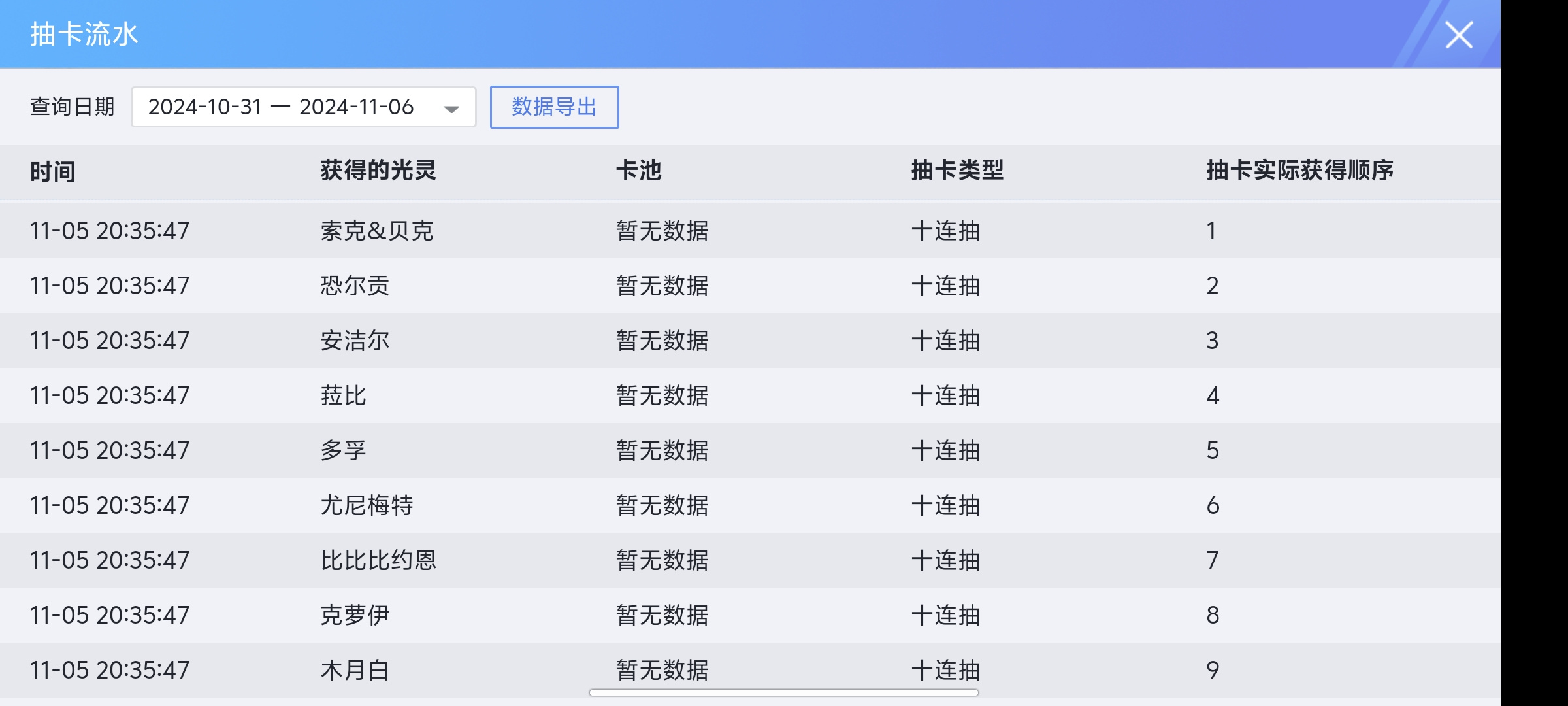
Task: Click the 抽卡流水 title text
Action: (84, 34)
